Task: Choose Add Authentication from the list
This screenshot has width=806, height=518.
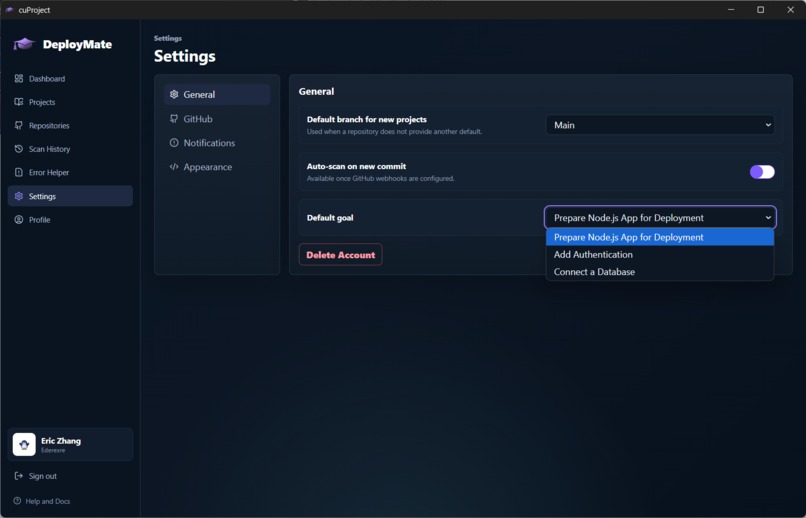Action: 660,254
